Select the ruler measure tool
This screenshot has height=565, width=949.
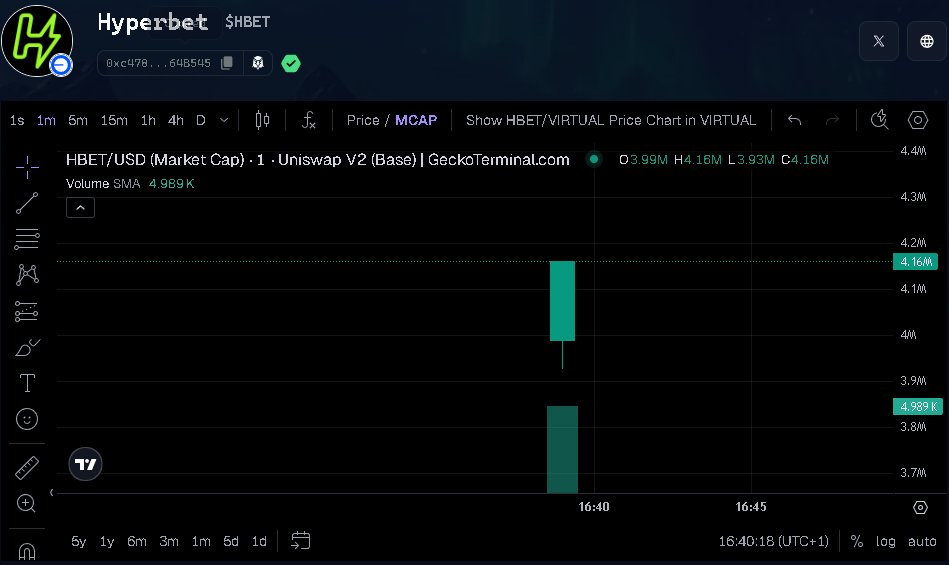click(27, 468)
